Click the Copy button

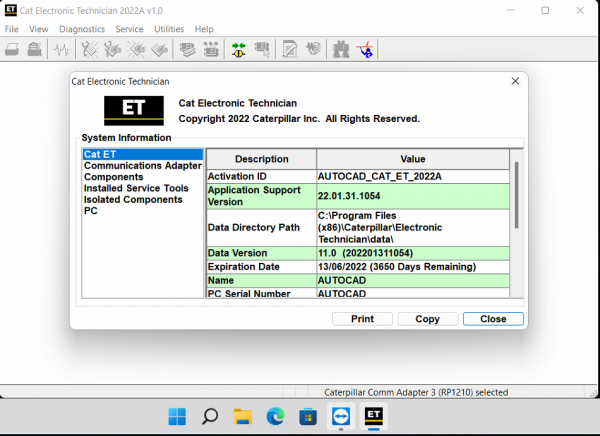click(427, 319)
